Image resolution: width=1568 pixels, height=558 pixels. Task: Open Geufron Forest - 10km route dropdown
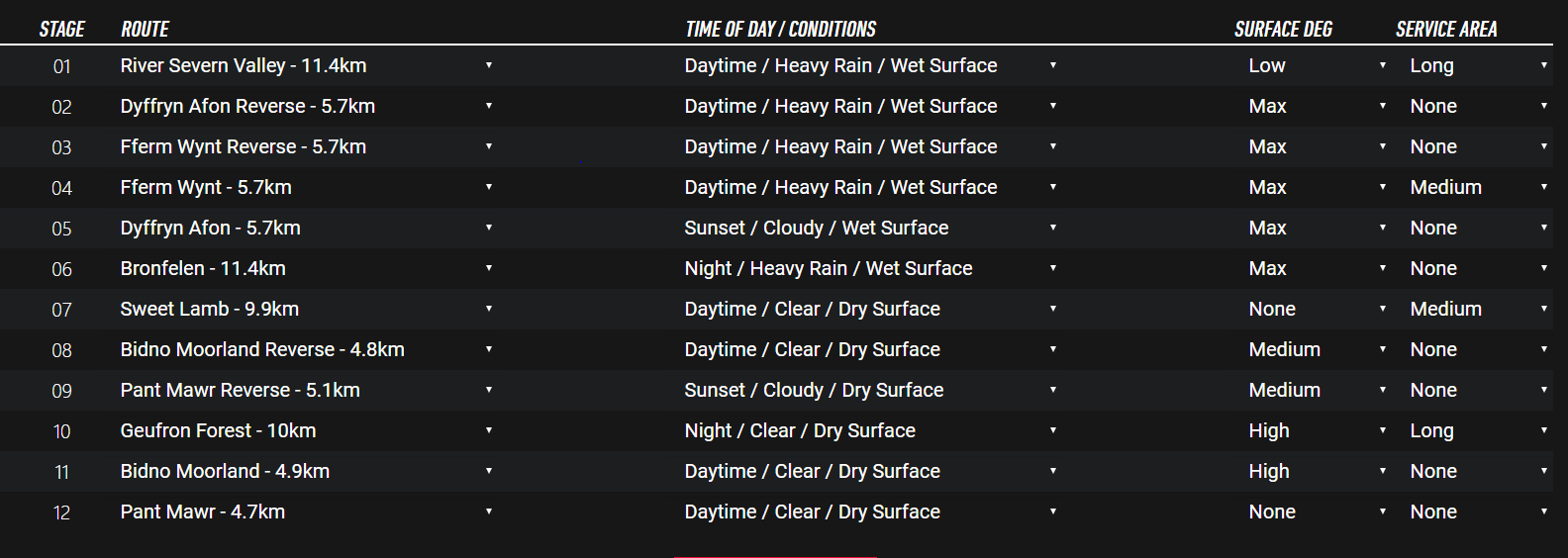307,430
